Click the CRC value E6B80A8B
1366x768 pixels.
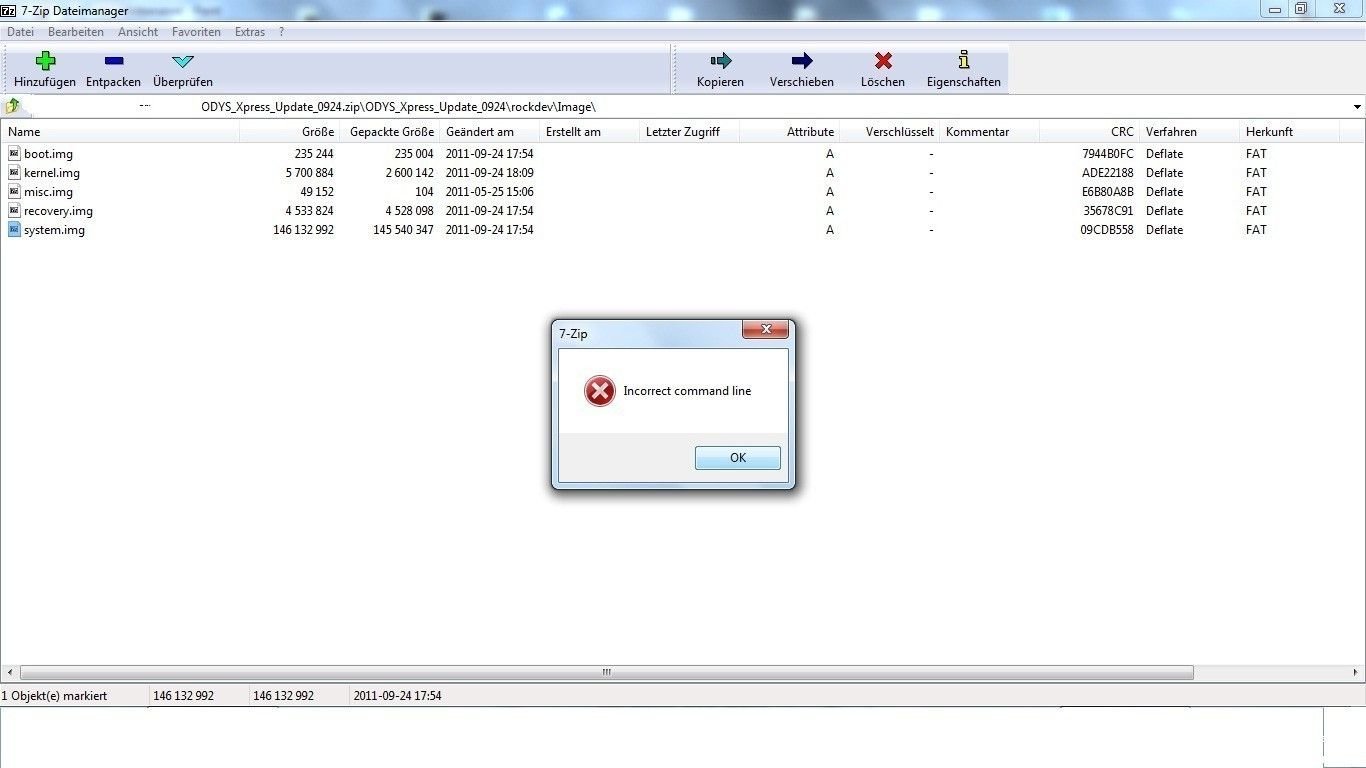pos(1108,192)
